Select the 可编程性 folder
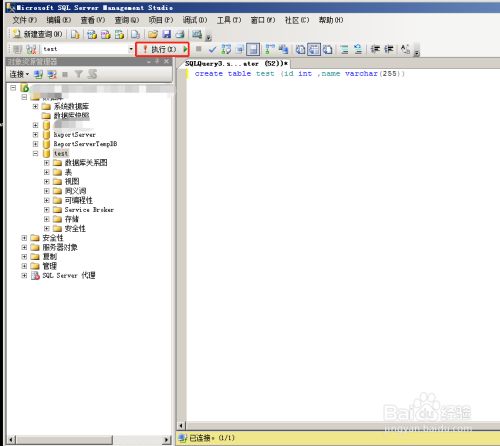500x446 pixels. [x=78, y=200]
